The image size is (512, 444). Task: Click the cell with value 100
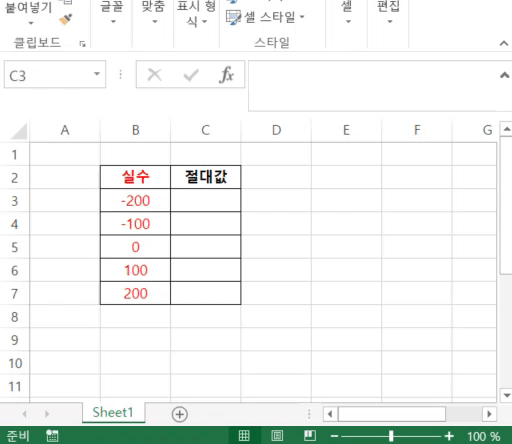click(135, 270)
